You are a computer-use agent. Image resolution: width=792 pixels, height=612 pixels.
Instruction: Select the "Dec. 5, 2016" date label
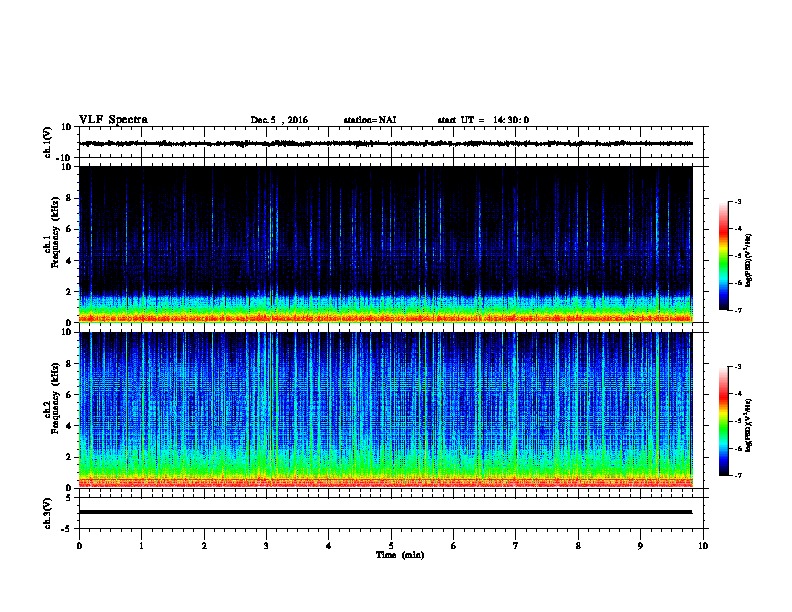[279, 120]
